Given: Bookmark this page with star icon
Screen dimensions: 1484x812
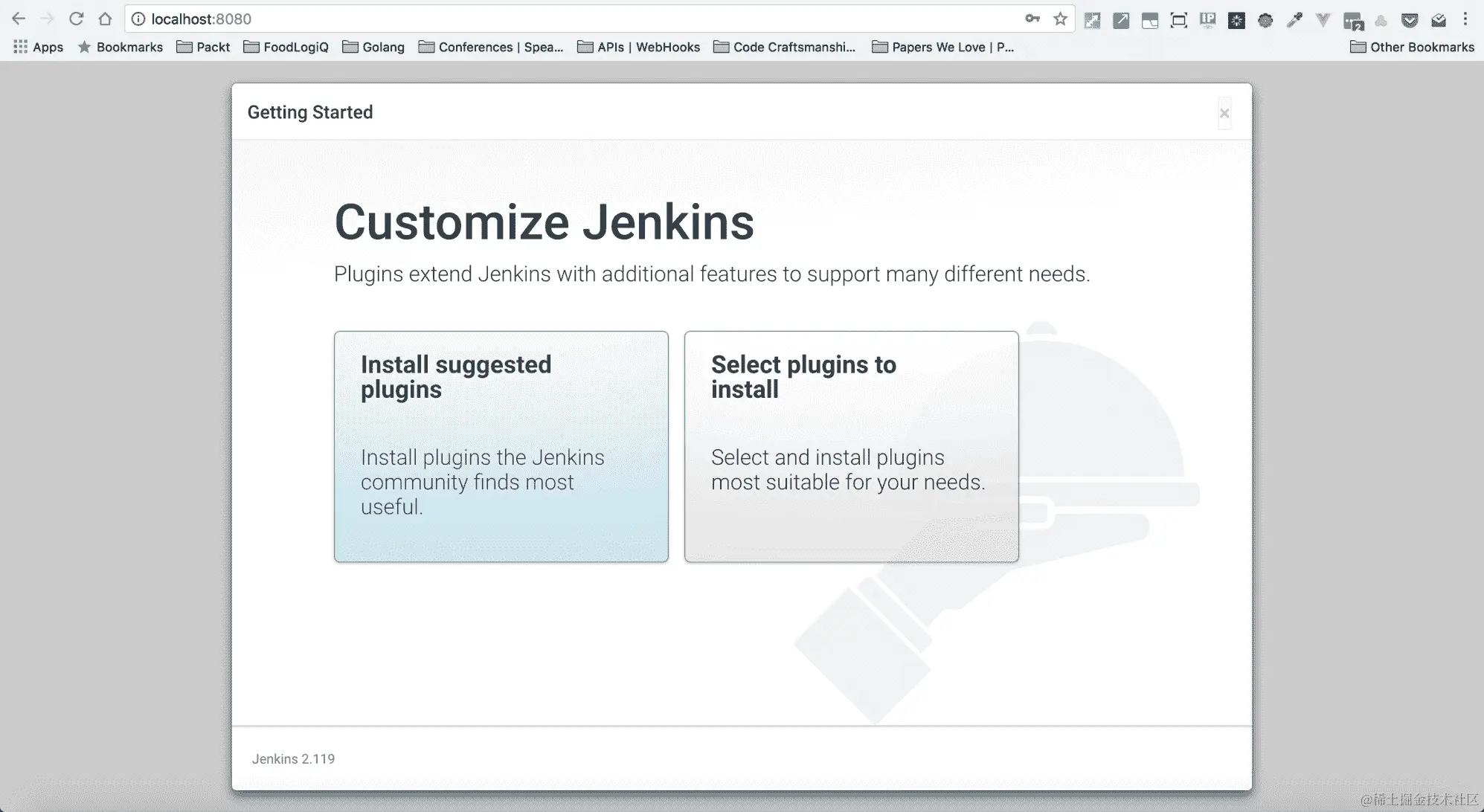Looking at the screenshot, I should [x=1060, y=19].
